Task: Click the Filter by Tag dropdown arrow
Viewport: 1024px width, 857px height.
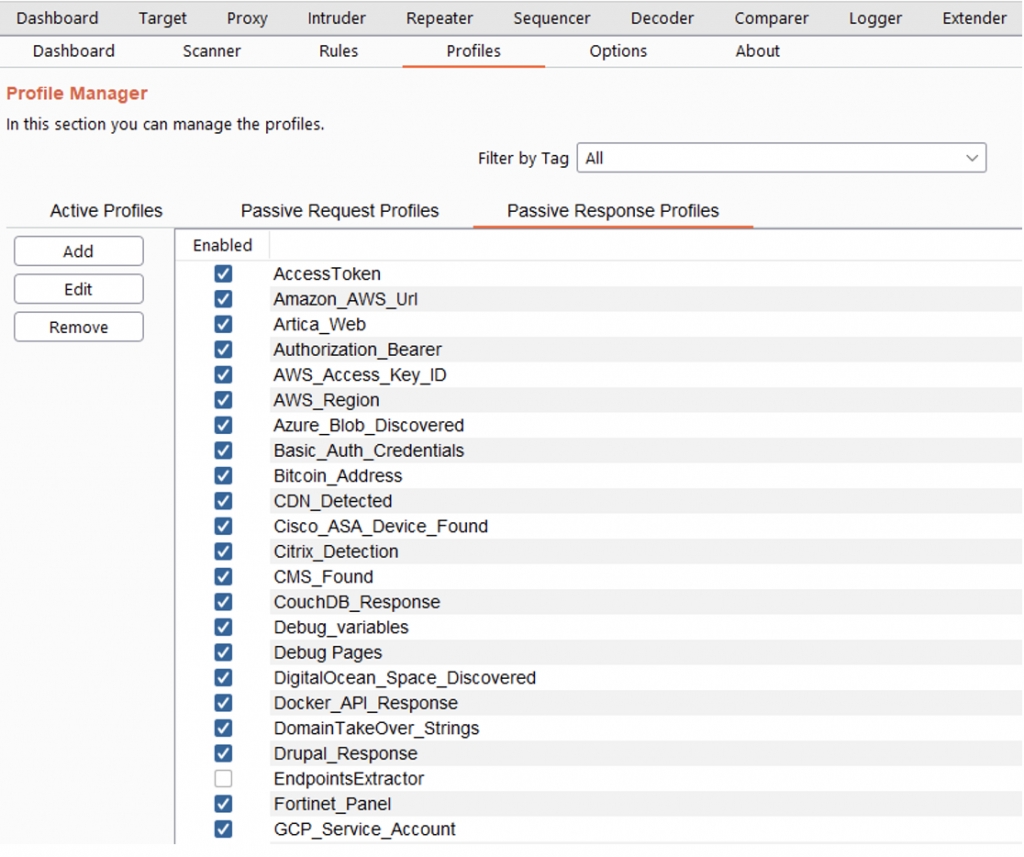Action: tap(971, 158)
